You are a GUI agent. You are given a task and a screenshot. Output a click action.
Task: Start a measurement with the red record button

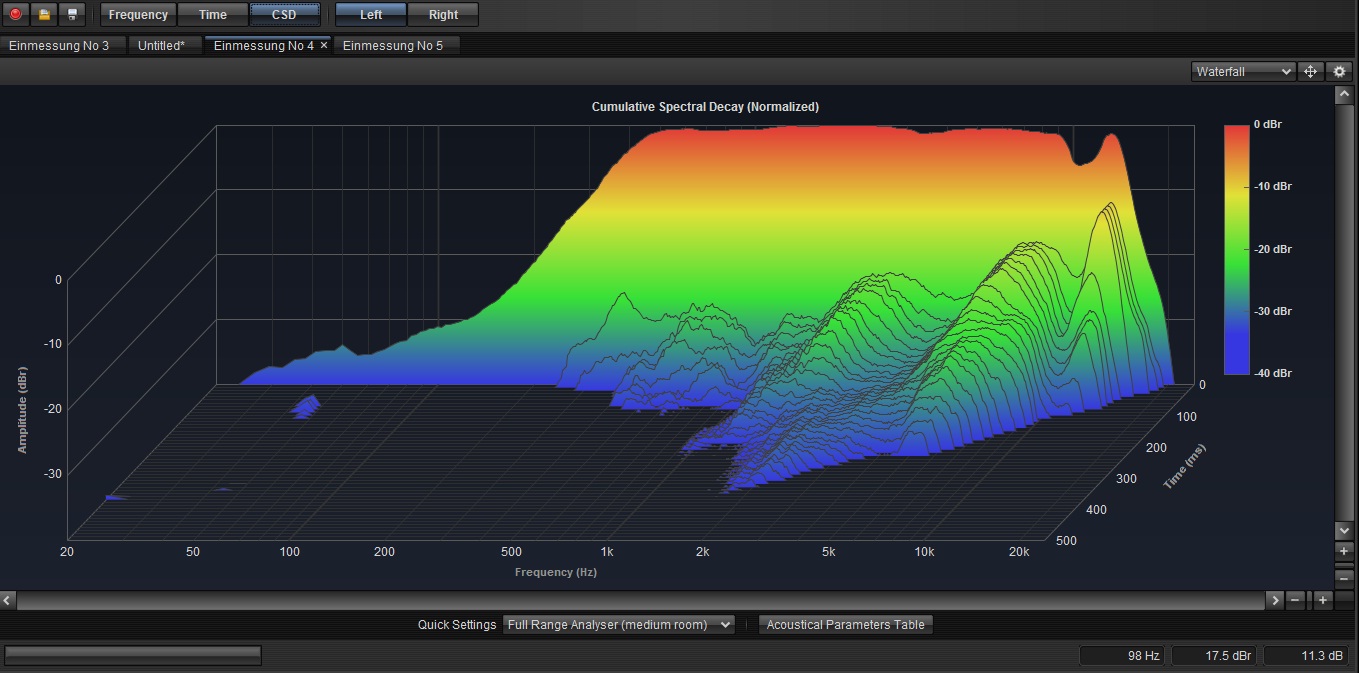click(15, 15)
